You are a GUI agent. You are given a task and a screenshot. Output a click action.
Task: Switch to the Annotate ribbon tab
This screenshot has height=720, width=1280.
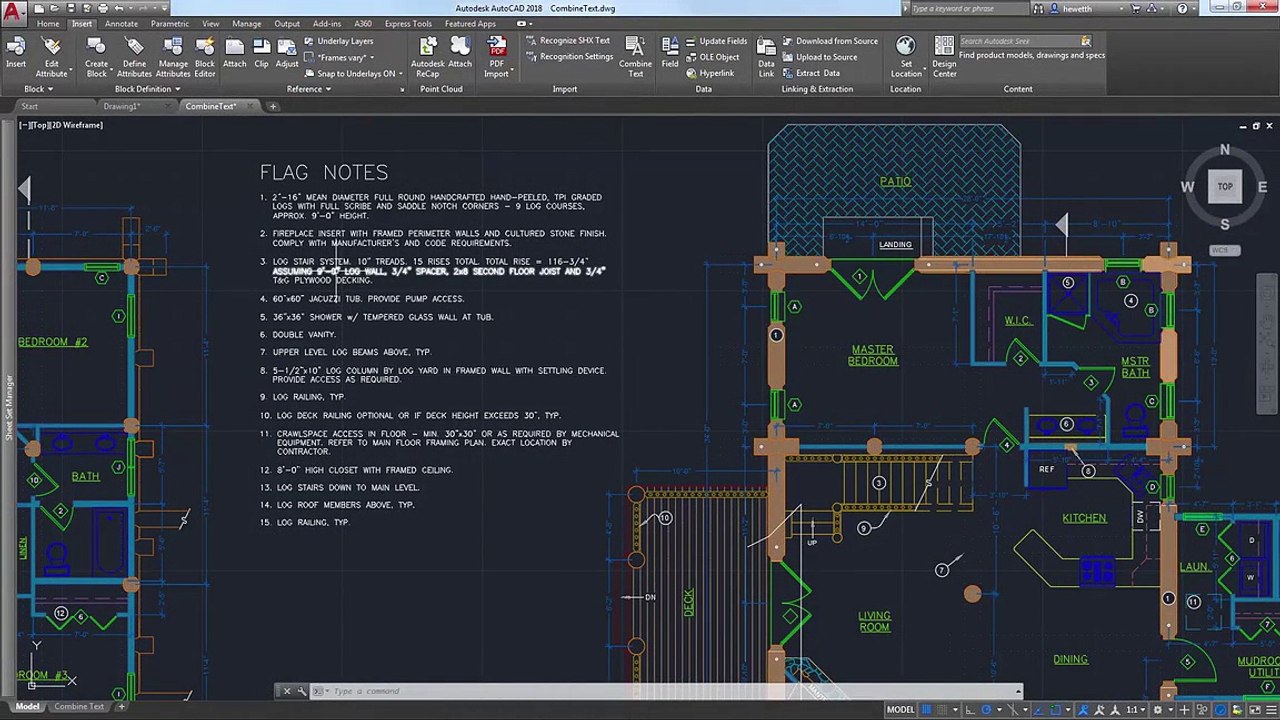121,24
